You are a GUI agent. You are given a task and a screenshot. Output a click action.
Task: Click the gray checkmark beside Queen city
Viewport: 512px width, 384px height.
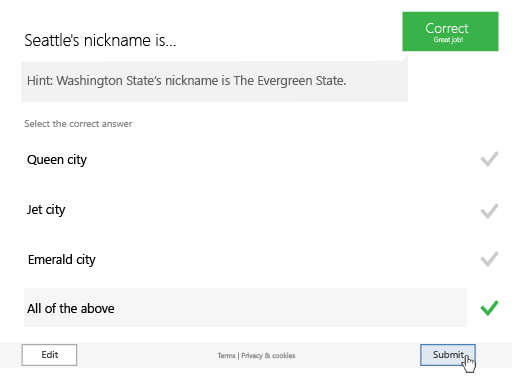click(489, 159)
